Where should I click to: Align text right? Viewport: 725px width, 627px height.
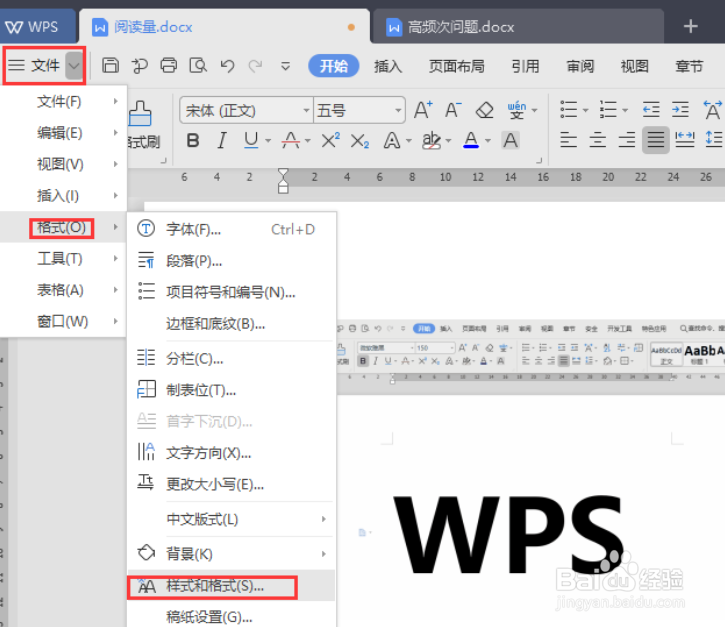627,140
